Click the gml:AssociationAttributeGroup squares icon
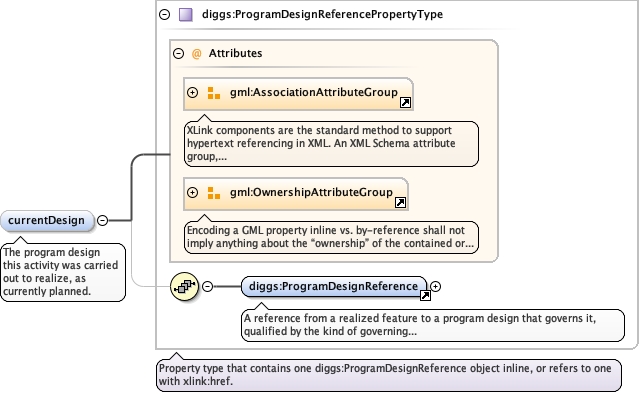640x395 pixels. [213, 93]
